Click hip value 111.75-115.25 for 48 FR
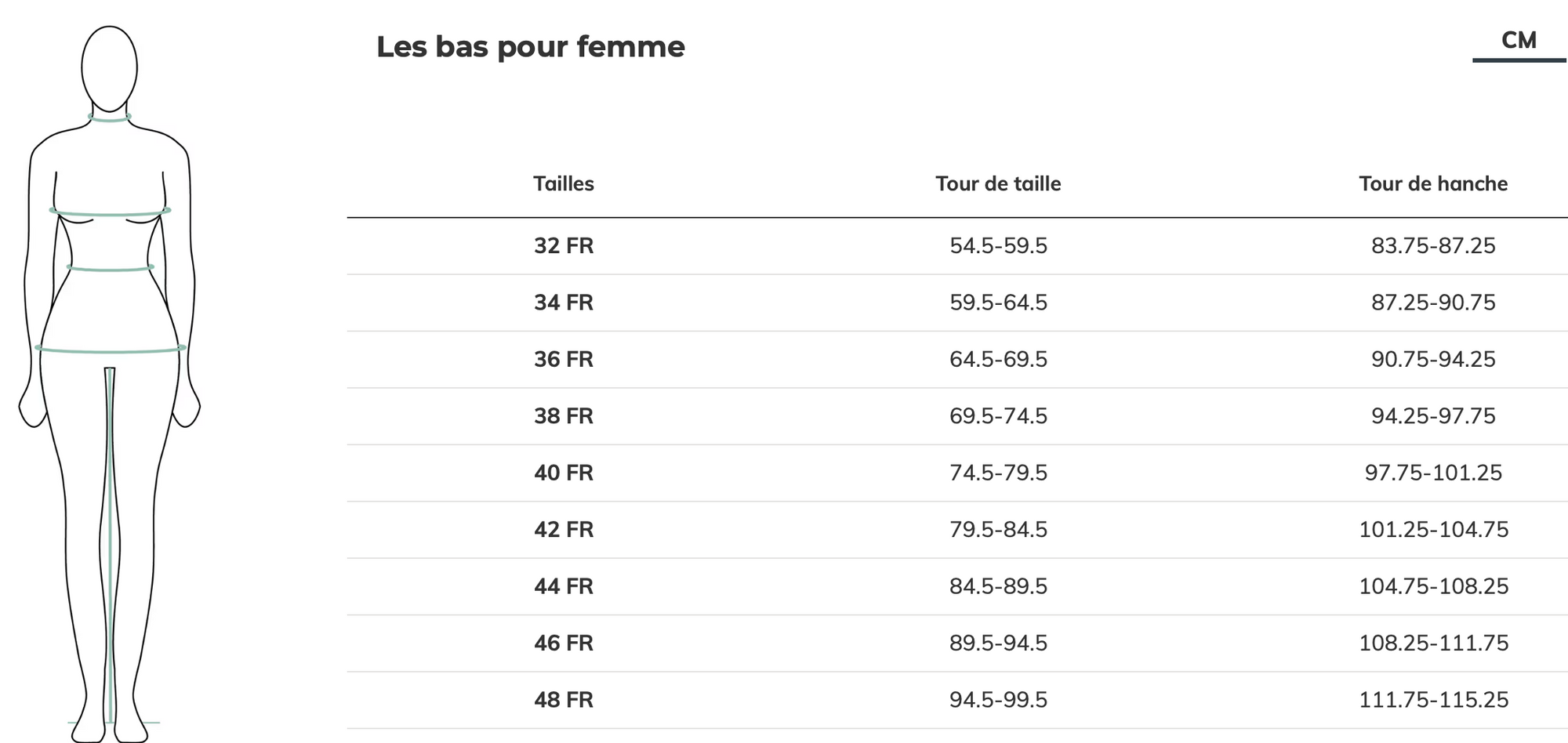The width and height of the screenshot is (1568, 743). click(x=1433, y=700)
